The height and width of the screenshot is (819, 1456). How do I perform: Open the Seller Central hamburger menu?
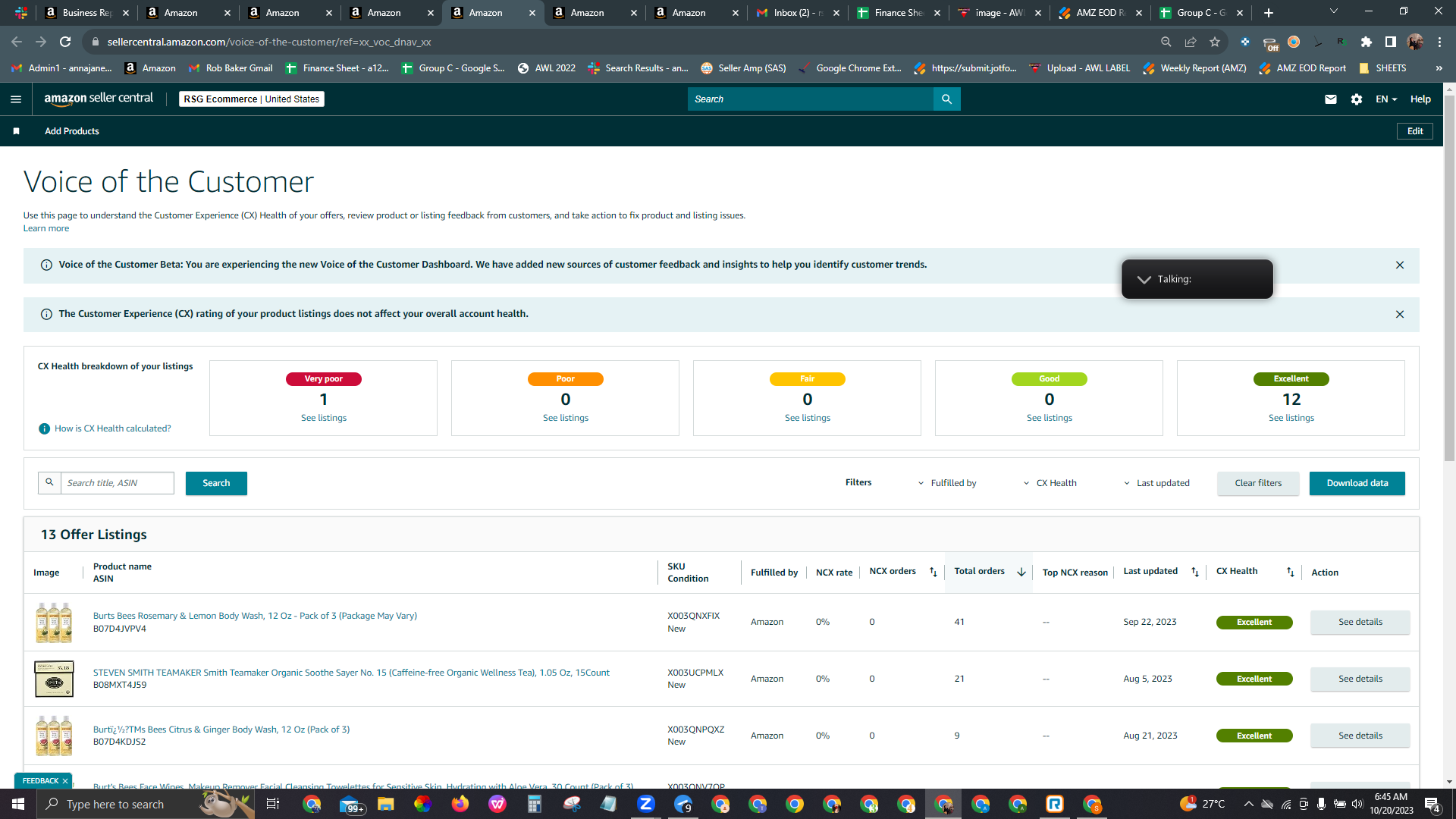pos(16,99)
